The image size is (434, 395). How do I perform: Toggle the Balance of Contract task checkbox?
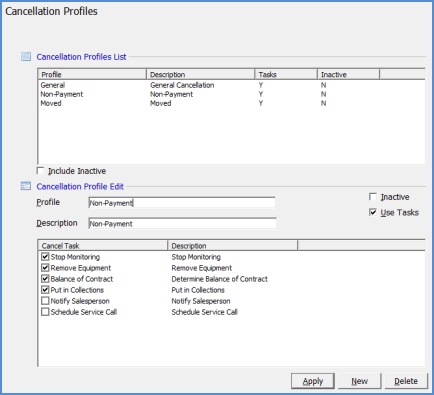[x=45, y=279]
